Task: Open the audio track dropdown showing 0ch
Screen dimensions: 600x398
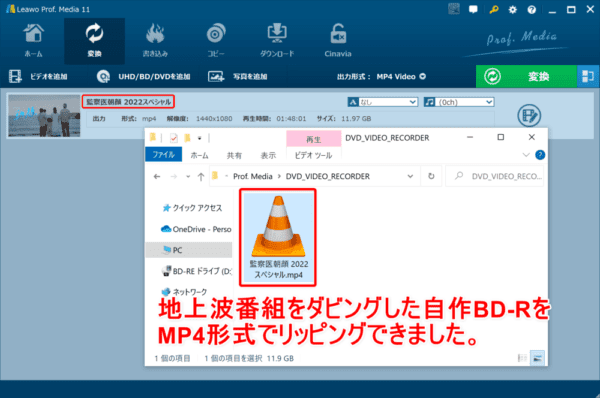Action: 459,102
